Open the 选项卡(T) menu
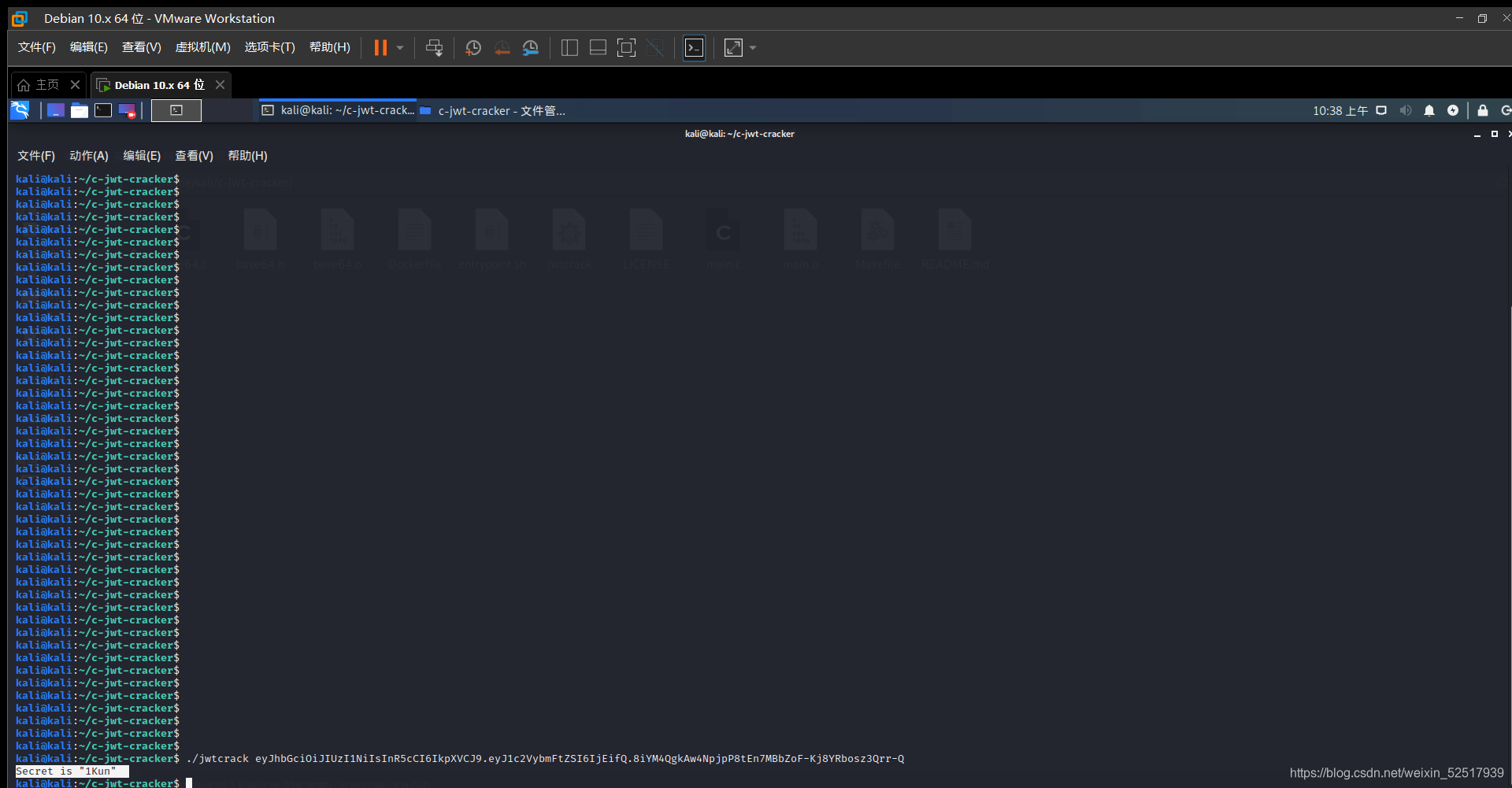This screenshot has height=788, width=1512. click(x=269, y=47)
